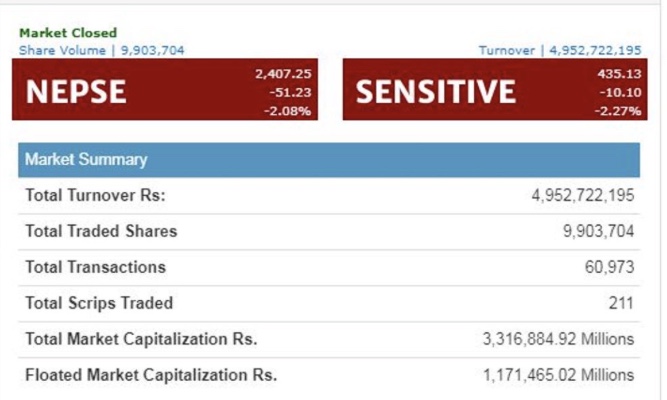
Task: Click the Floated Market Capitalization Rs. row
Action: point(329,375)
